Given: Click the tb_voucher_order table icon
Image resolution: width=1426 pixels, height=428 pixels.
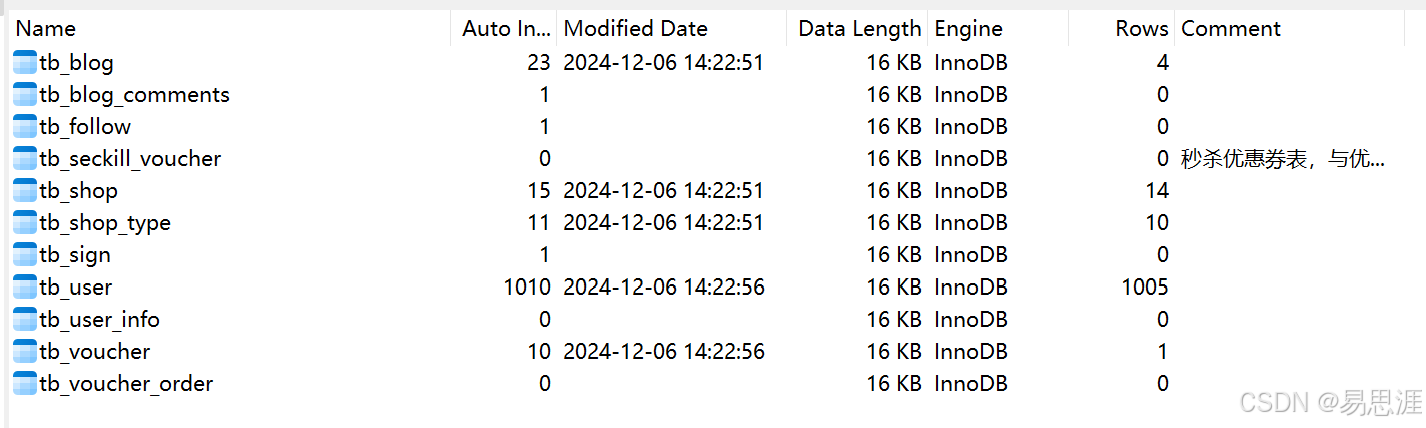Looking at the screenshot, I should click(25, 384).
